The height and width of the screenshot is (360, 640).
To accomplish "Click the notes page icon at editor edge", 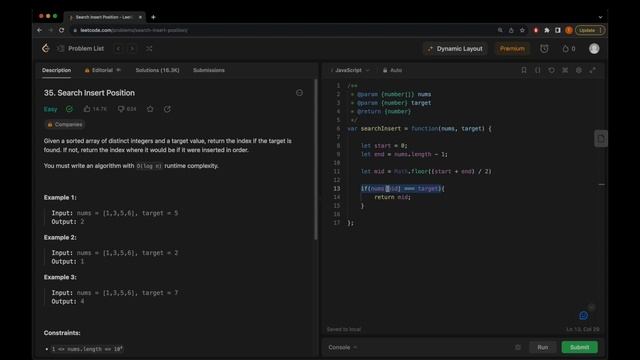I will (601, 139).
